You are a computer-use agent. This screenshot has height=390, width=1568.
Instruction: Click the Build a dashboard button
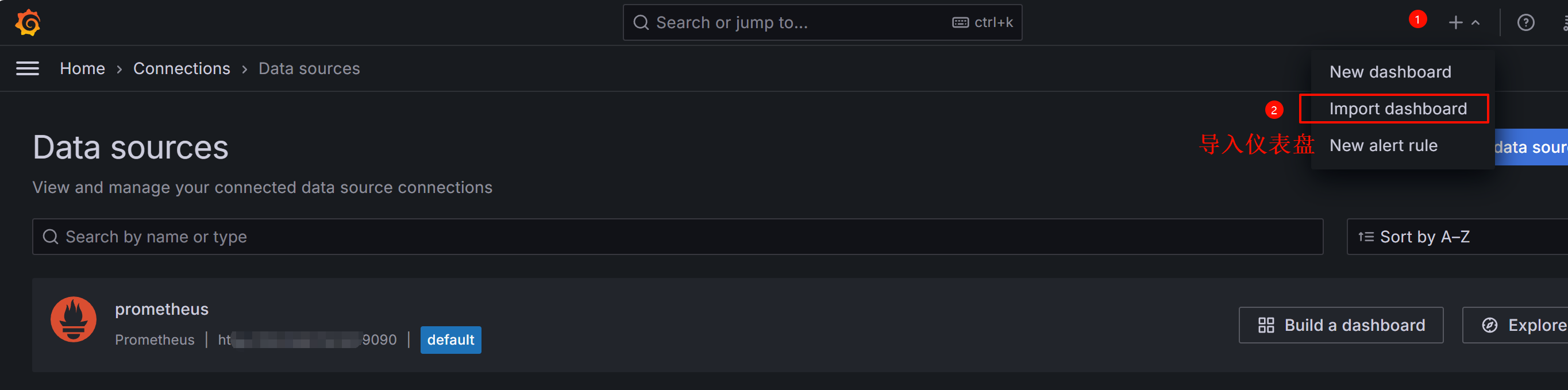[x=1341, y=326]
